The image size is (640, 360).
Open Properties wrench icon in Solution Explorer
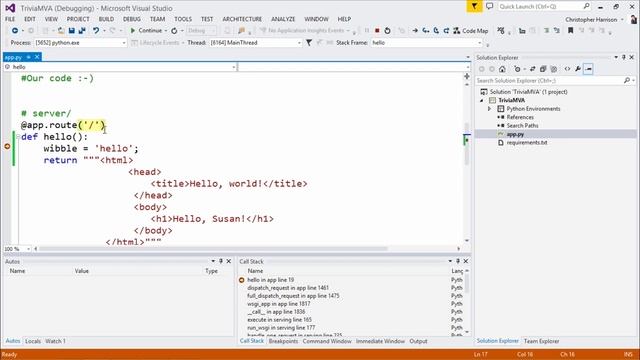point(578,69)
